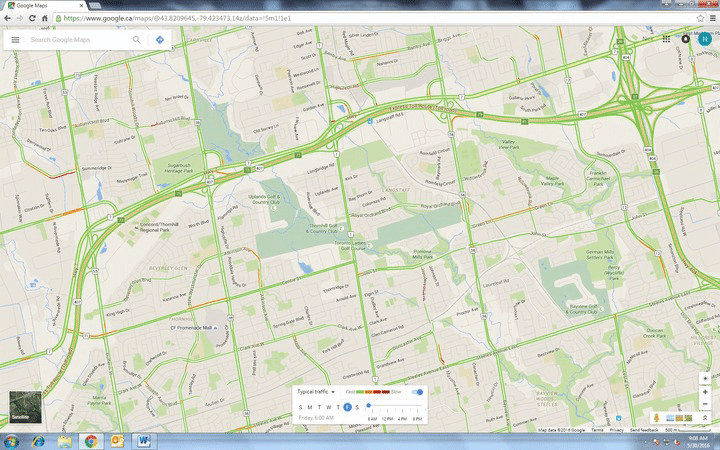Open the Google Maps hamburger menu
The width and height of the screenshot is (720, 450).
[15, 40]
